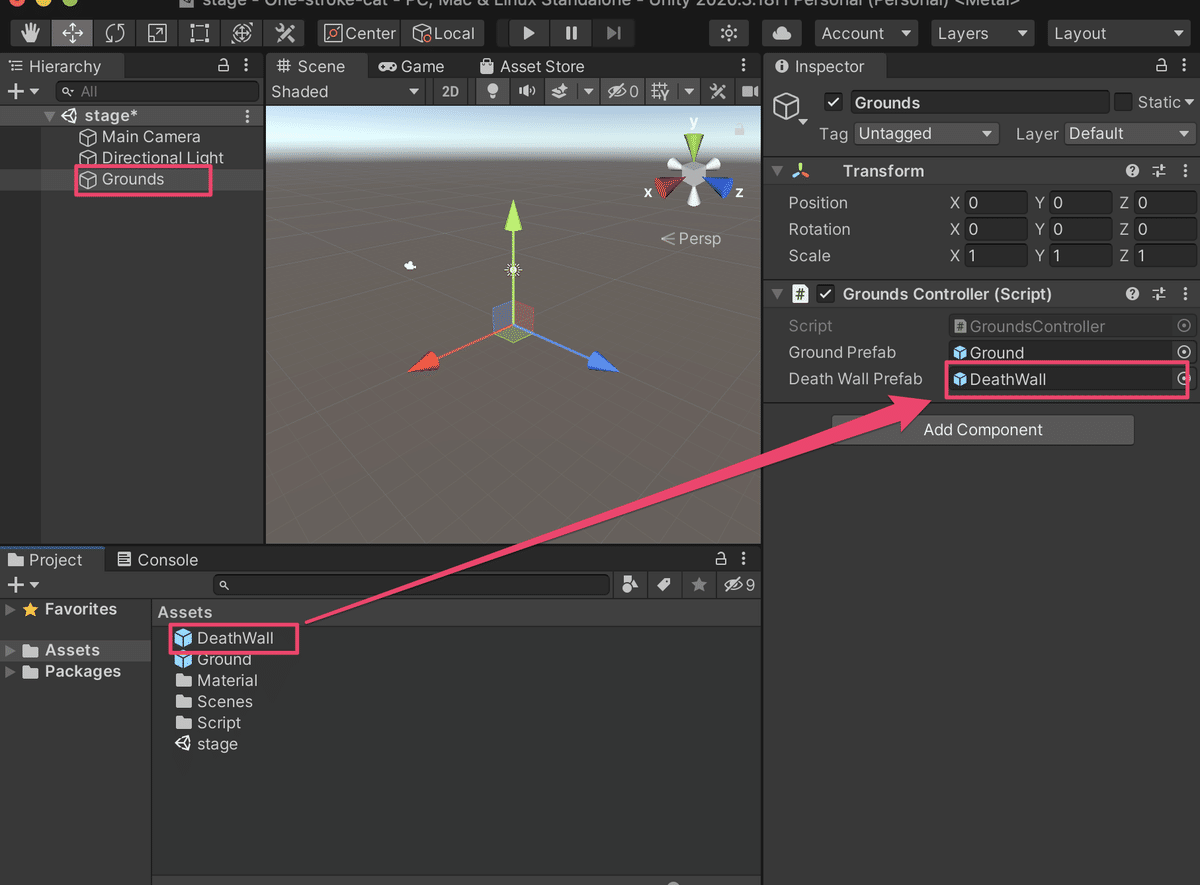
Task: Open the Layers dropdown
Action: coord(982,33)
